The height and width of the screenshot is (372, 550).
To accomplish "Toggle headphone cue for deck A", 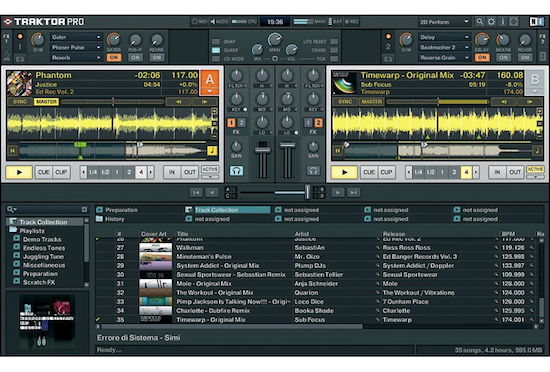I will coord(236,171).
